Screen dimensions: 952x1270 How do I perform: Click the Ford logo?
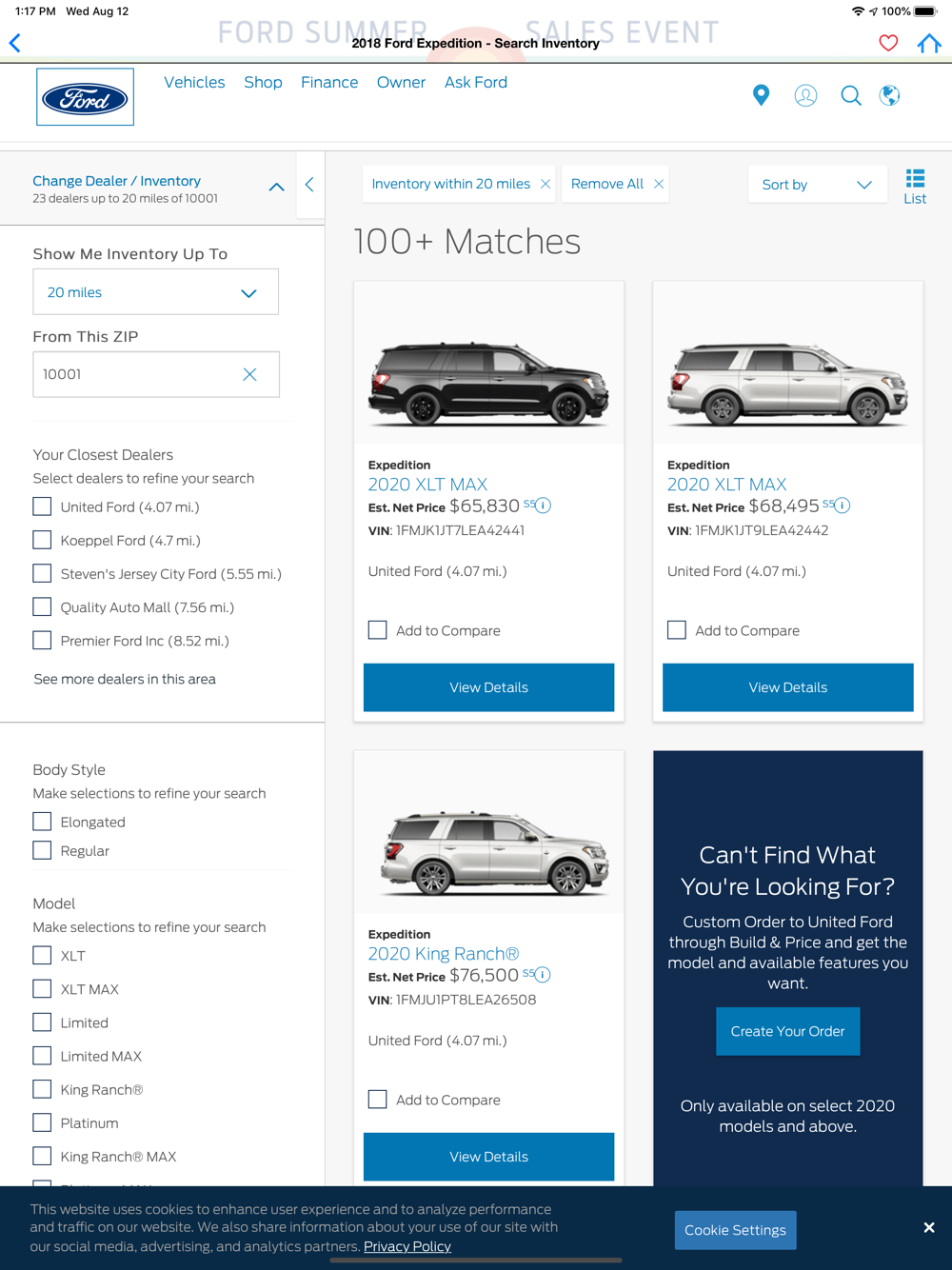point(85,97)
